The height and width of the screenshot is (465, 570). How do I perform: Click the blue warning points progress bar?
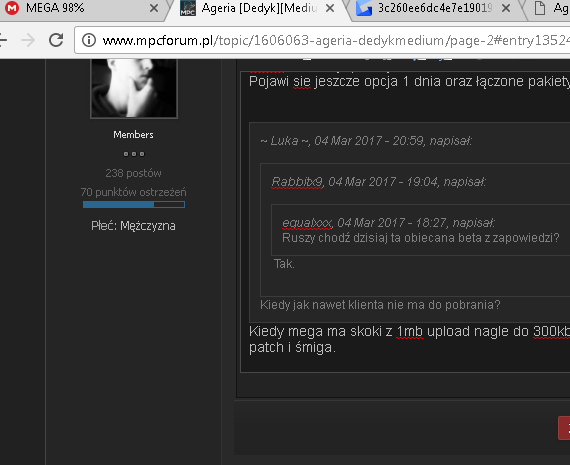point(134,205)
